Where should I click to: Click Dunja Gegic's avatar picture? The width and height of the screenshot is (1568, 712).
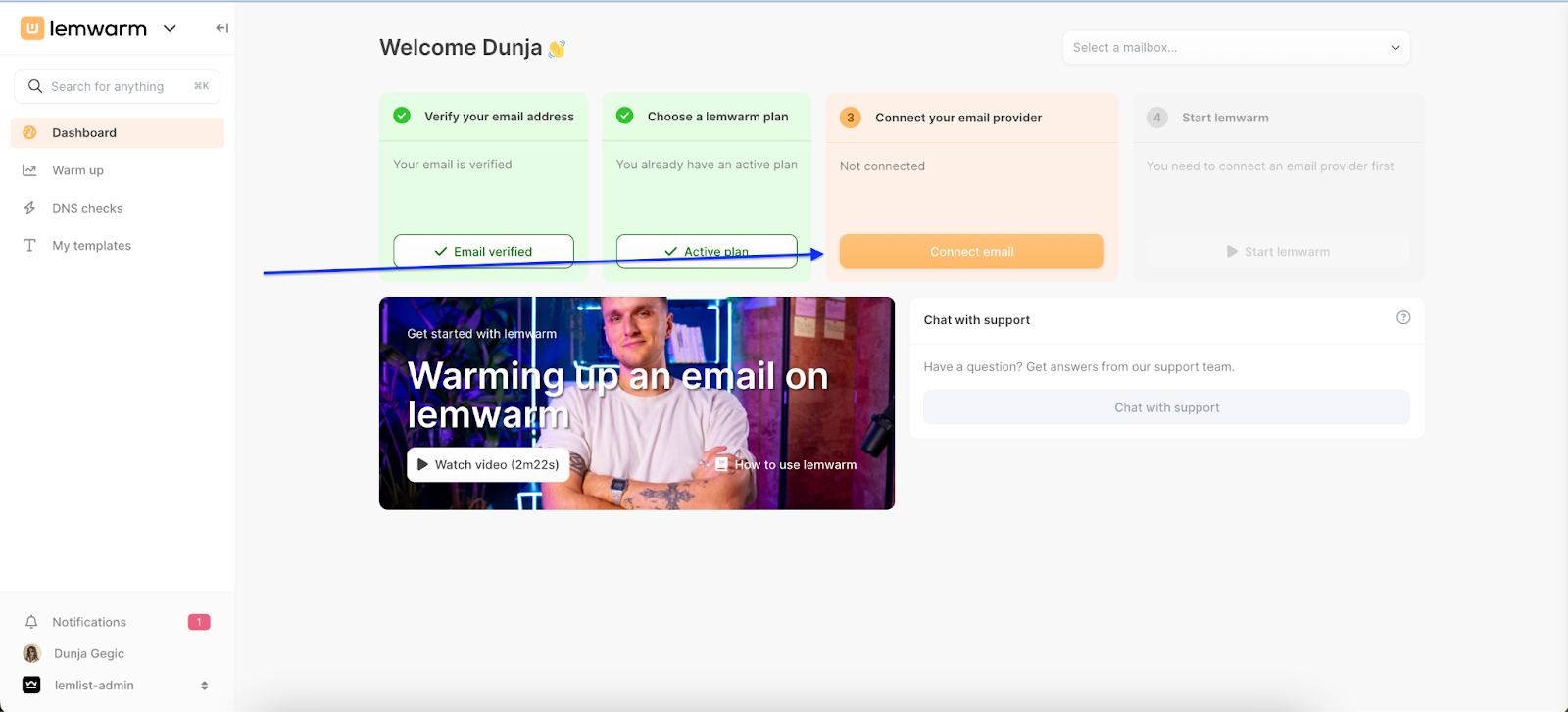point(32,653)
